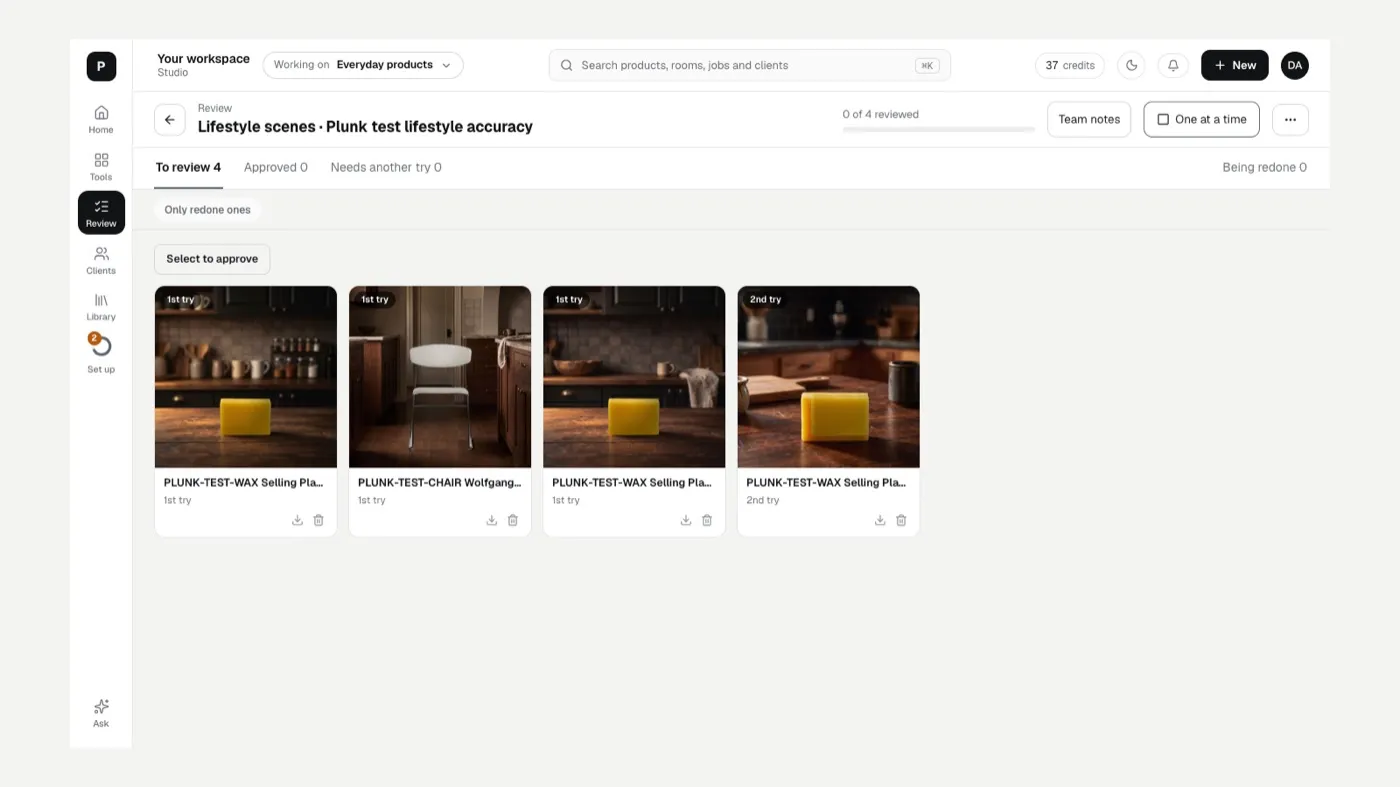The image size is (1400, 787).
Task: Open the New creation menu
Action: coord(1235,65)
